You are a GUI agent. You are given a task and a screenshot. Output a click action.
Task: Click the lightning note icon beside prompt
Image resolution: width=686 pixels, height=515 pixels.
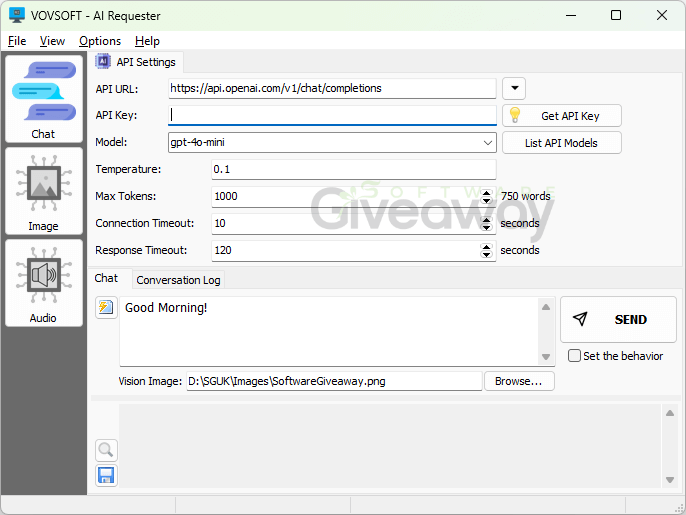(x=106, y=308)
